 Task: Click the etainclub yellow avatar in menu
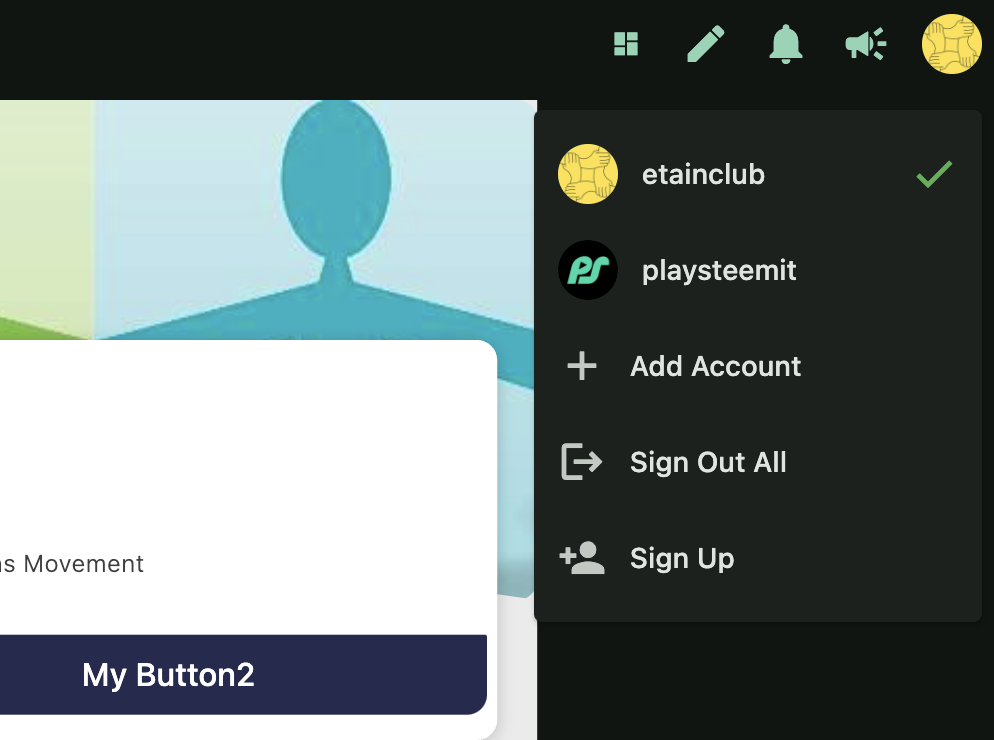pyautogui.click(x=588, y=174)
